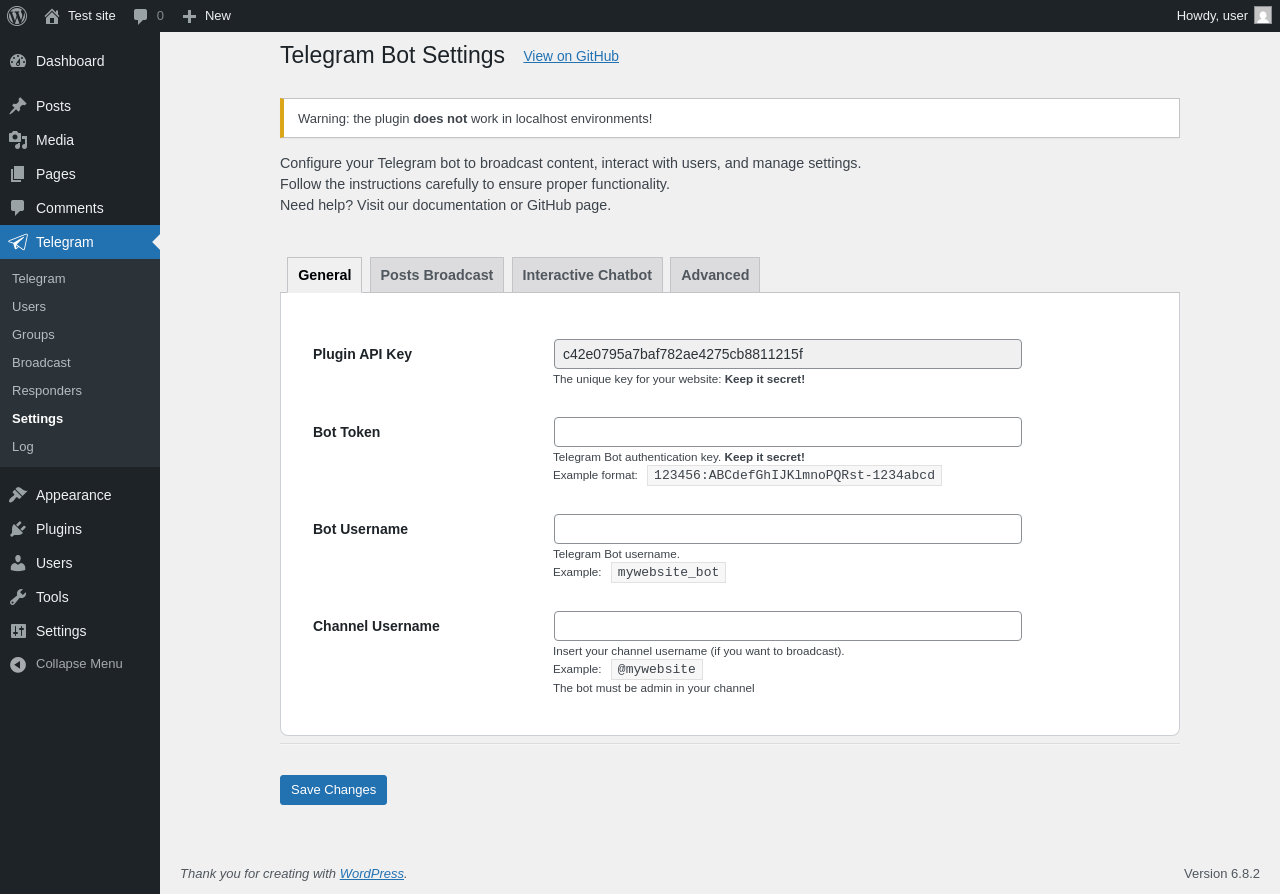
Task: Open Tools menu label
Action: tap(52, 597)
